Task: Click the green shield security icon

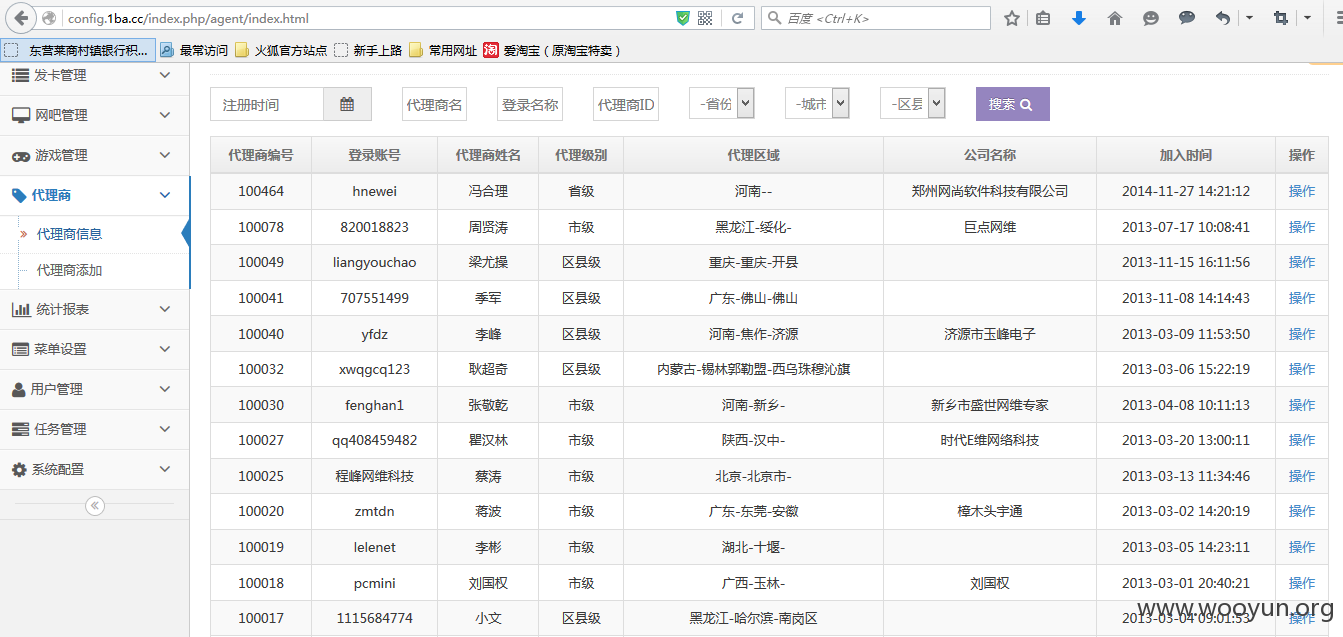Action: pyautogui.click(x=683, y=18)
